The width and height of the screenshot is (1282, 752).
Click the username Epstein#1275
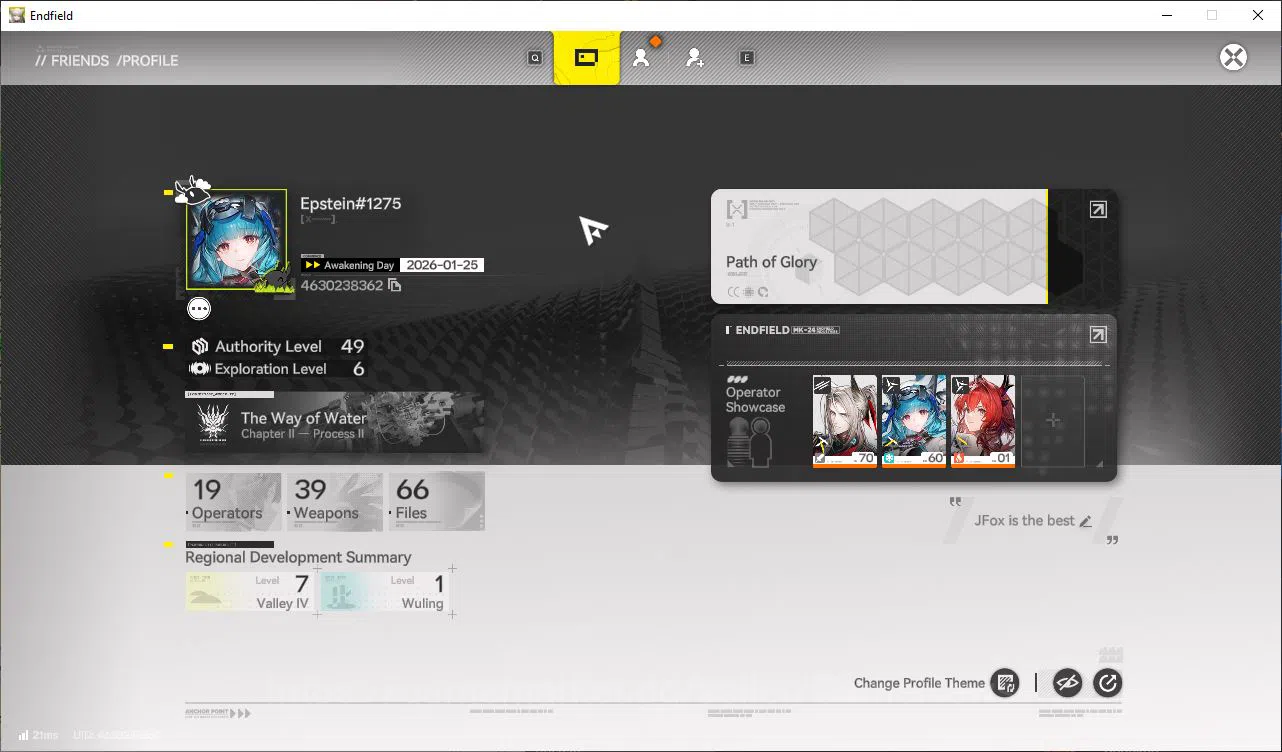click(351, 204)
